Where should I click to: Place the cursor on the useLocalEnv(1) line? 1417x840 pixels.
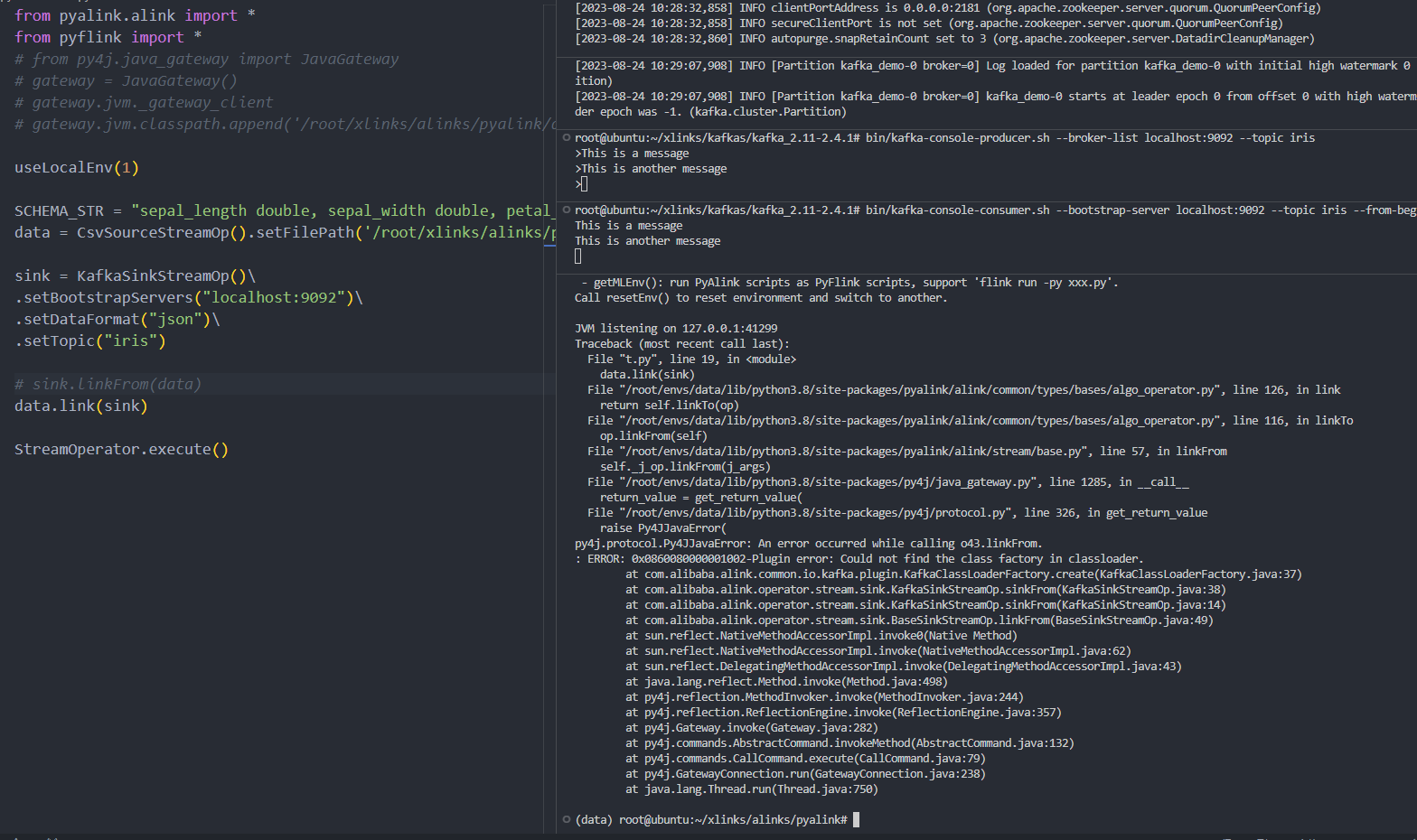pos(77,167)
